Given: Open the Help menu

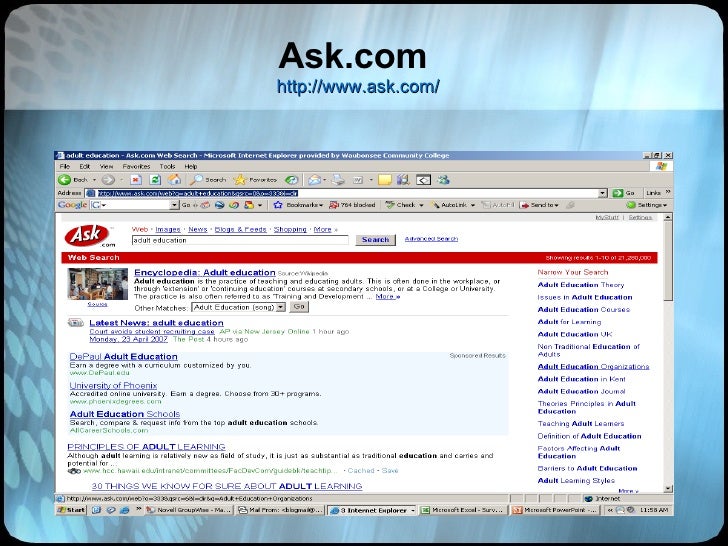Looking at the screenshot, I should tap(191, 166).
